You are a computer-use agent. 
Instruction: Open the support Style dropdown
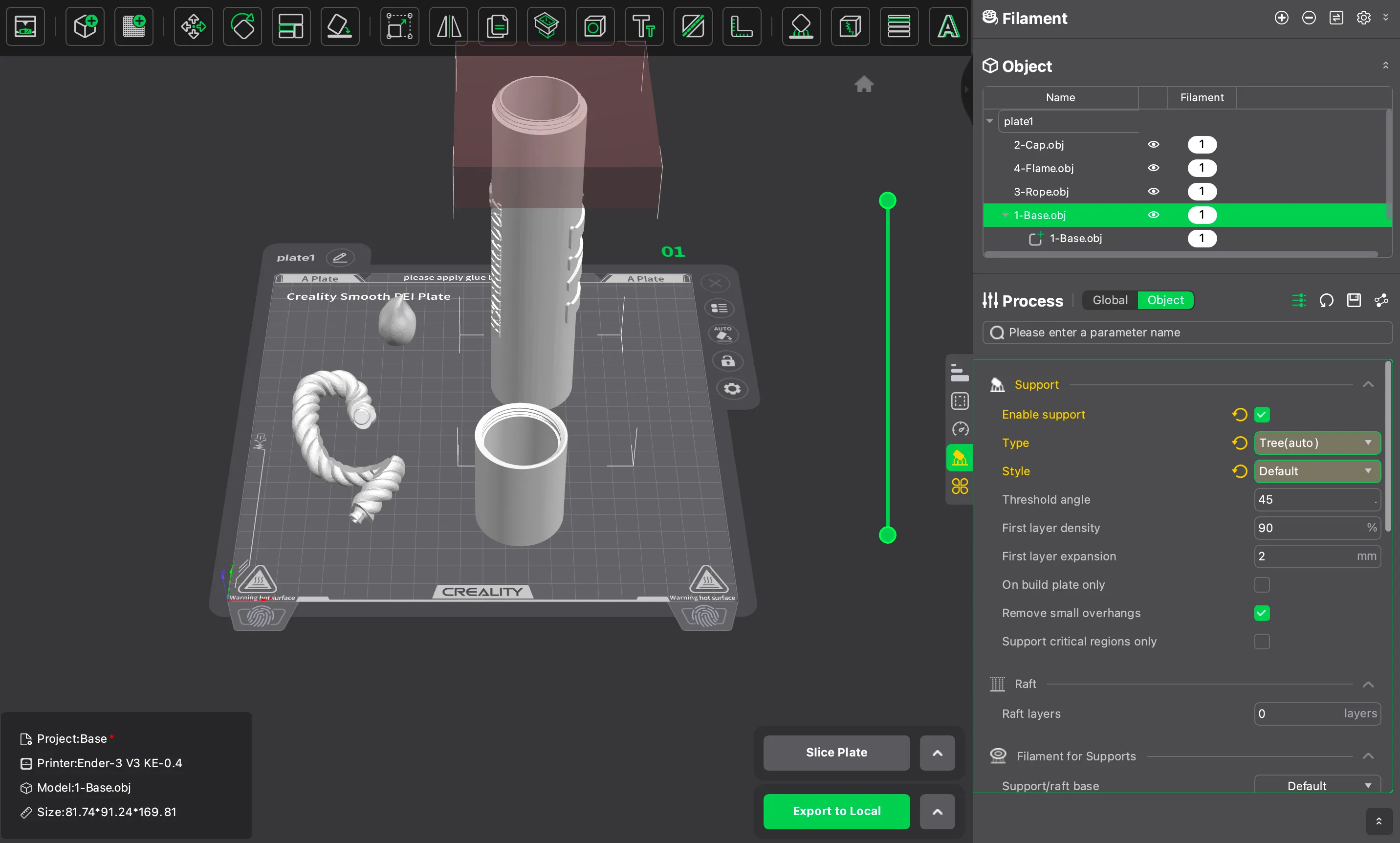(x=1317, y=471)
